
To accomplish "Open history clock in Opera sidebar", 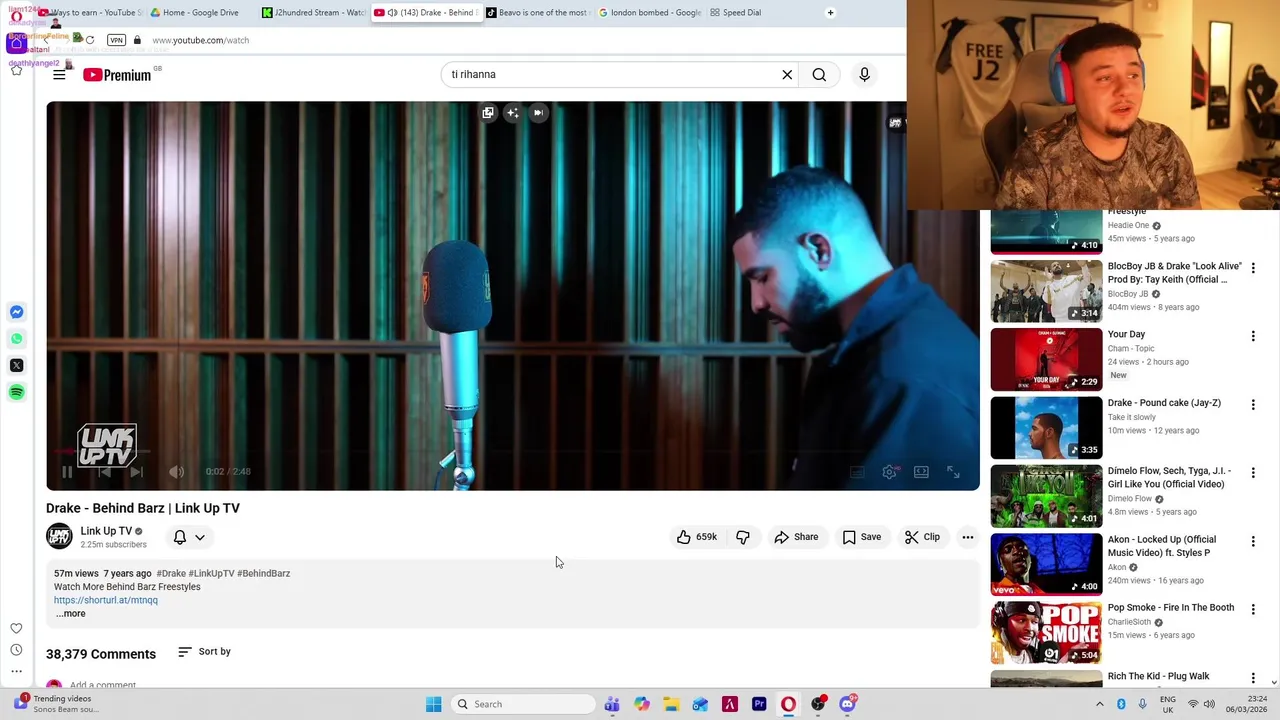I will tap(16, 650).
